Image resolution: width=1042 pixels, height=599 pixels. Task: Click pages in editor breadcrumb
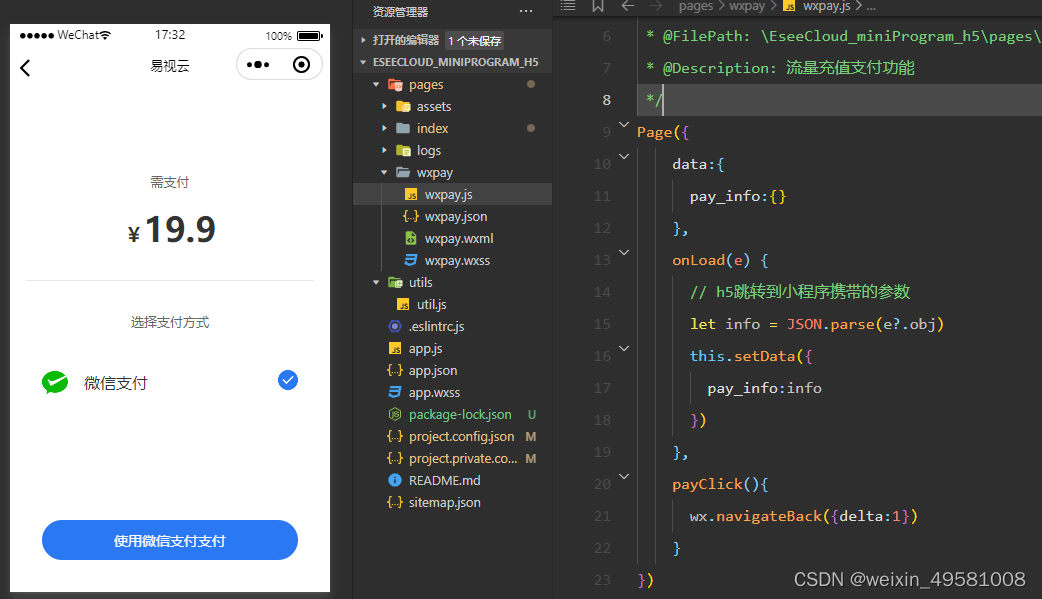696,6
